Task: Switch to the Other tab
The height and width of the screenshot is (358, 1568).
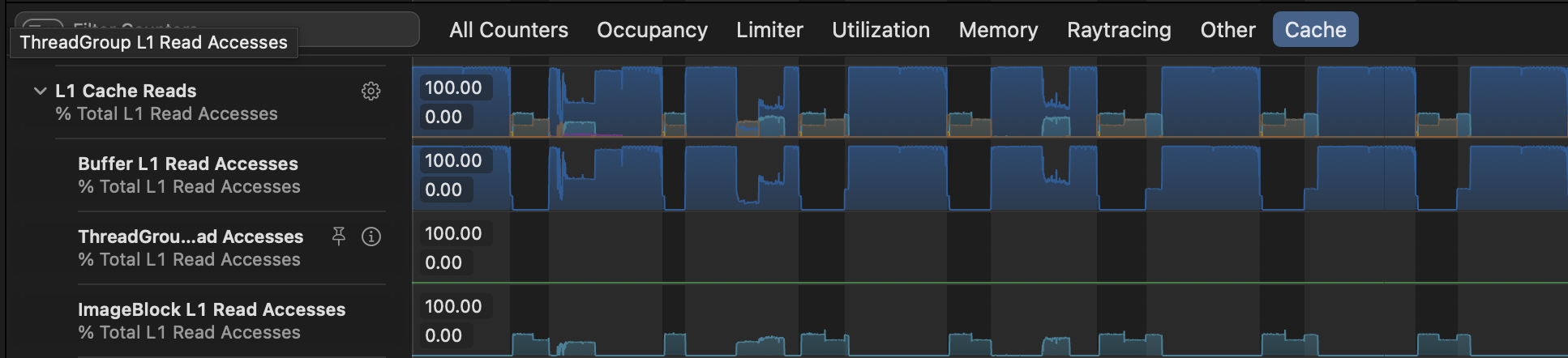Action: (1227, 30)
